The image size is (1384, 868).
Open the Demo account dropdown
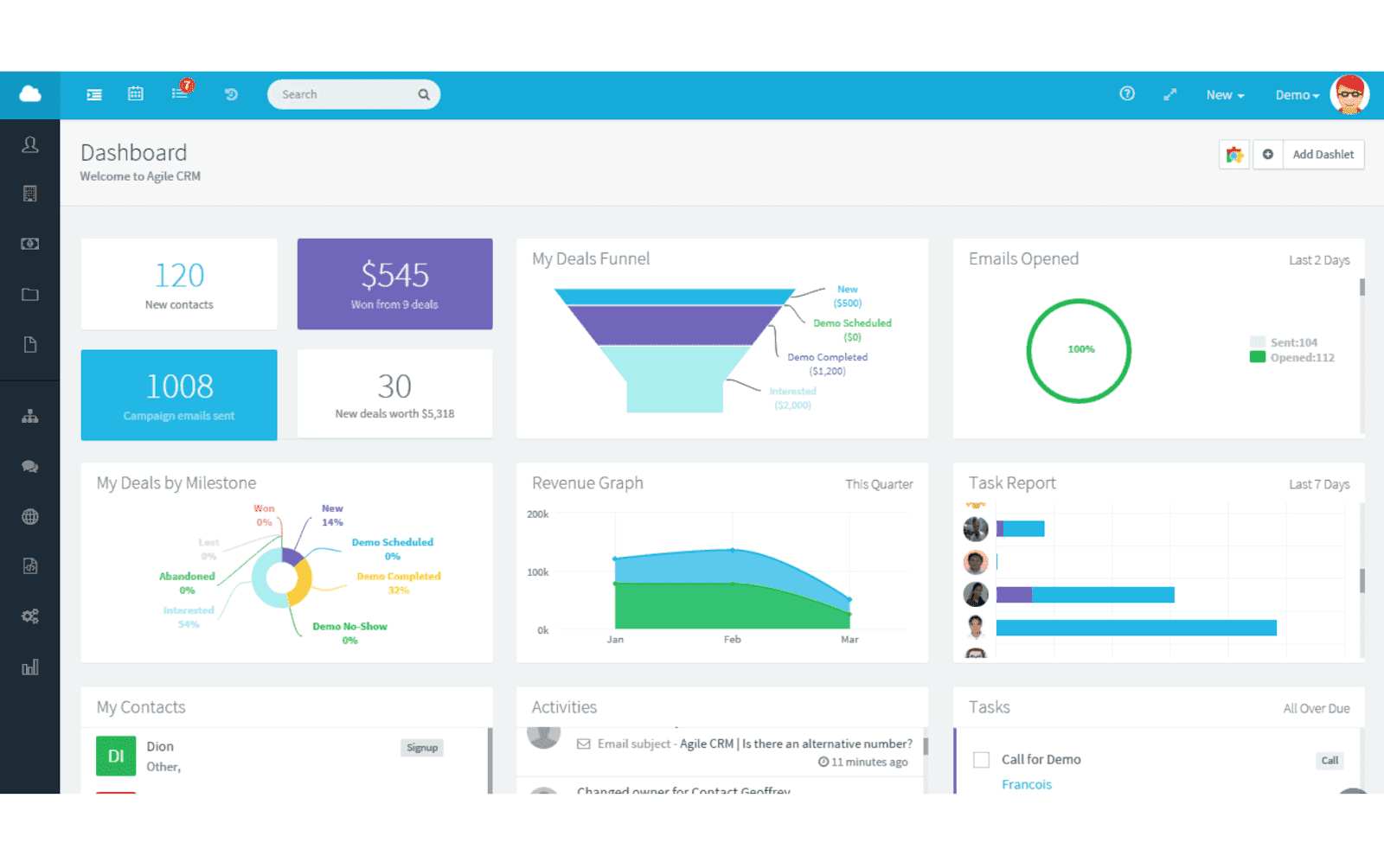pos(1296,95)
